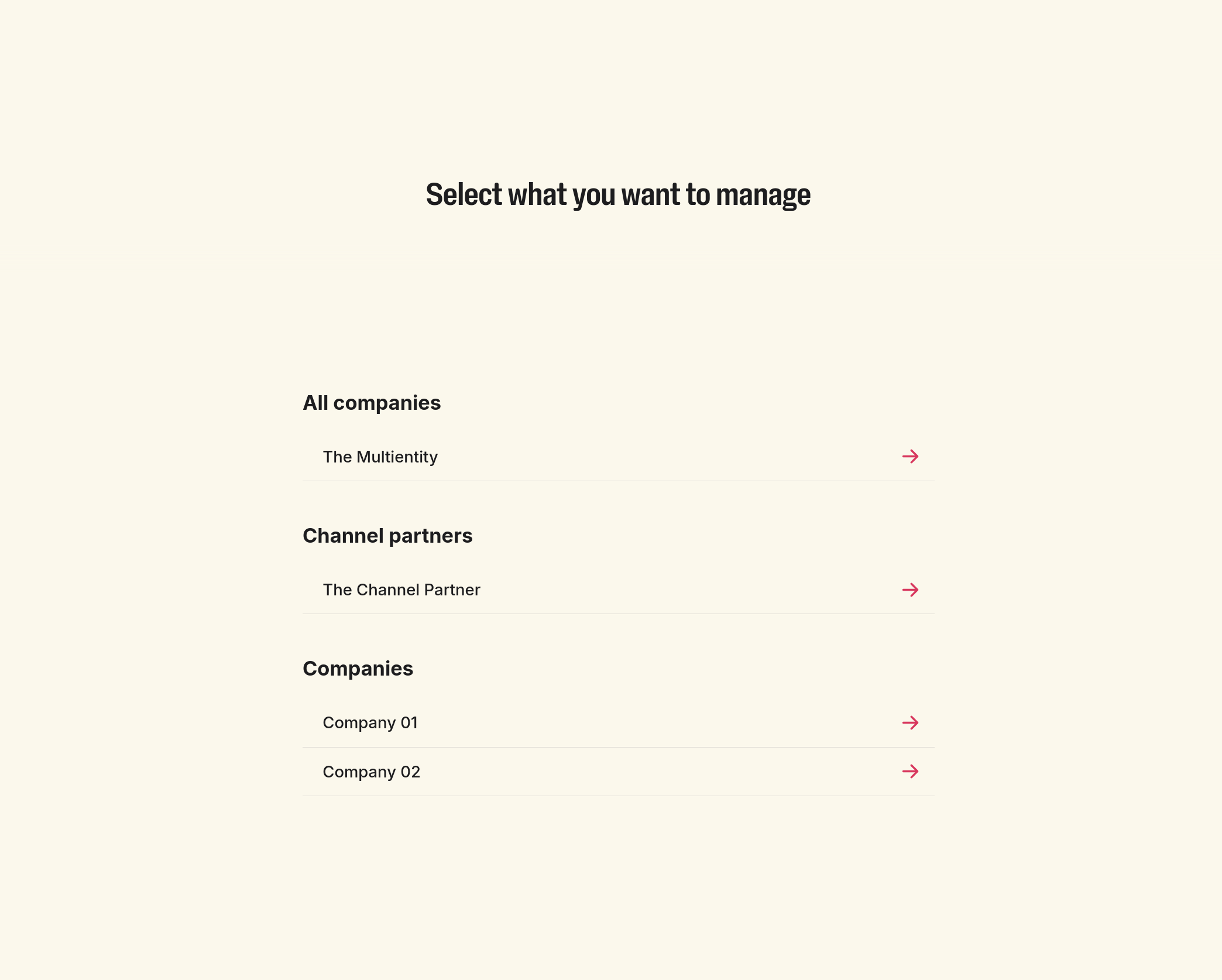Open The Channel Partner row under Channel partners
This screenshot has width=1222, height=980.
click(x=618, y=590)
